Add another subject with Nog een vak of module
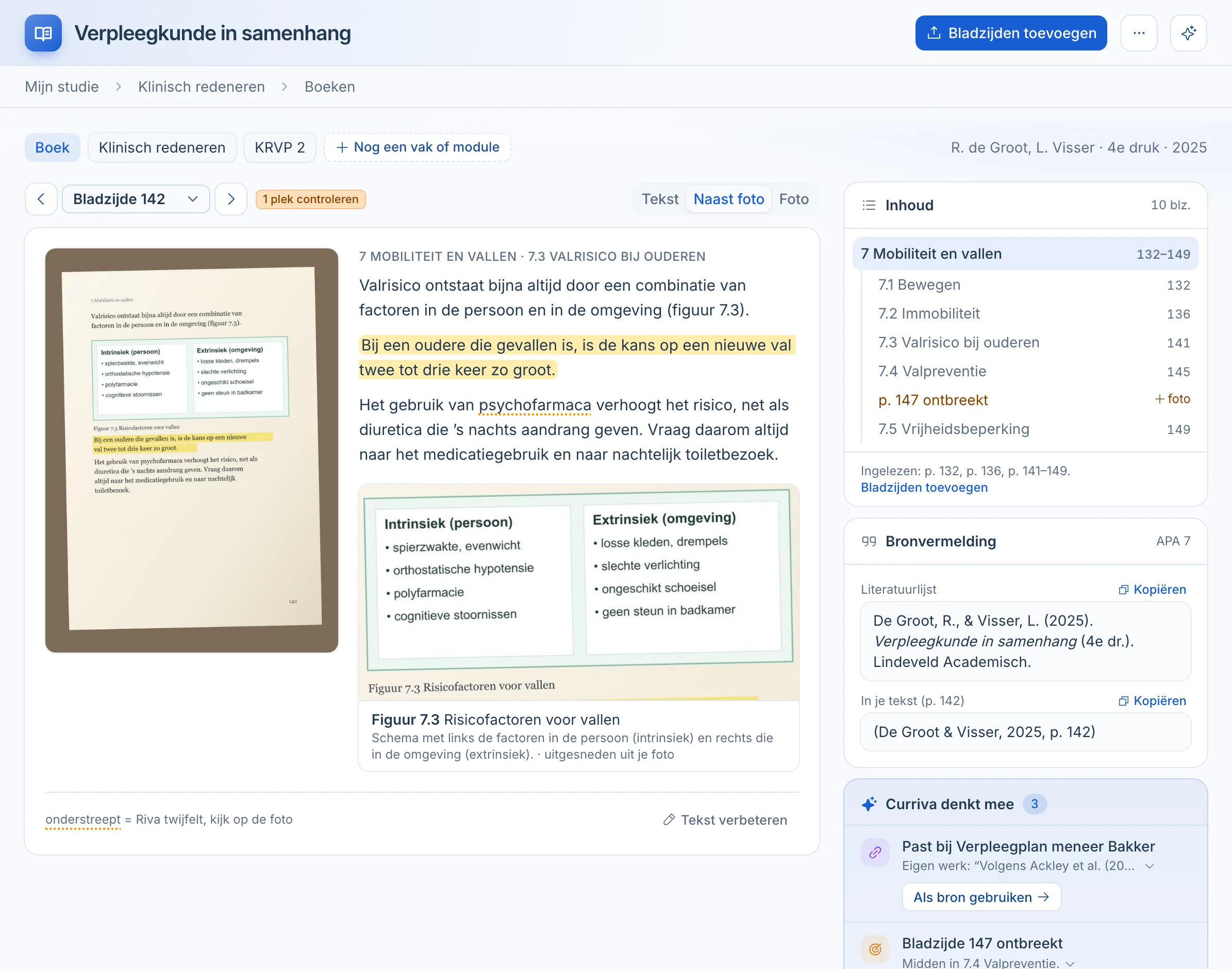Screen dimensions: 1232x969 click(418, 147)
